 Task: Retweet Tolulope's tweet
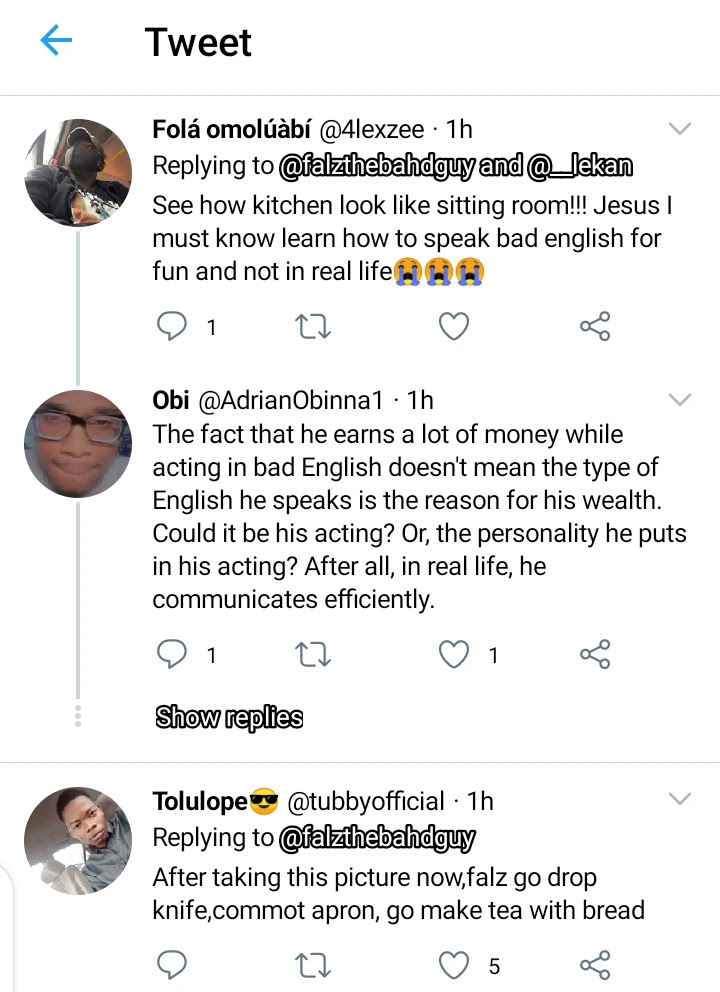pos(314,965)
